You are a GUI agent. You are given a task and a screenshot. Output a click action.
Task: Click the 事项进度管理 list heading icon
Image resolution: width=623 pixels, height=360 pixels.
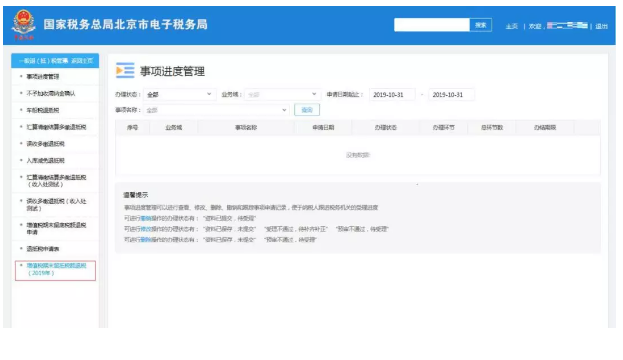point(125,70)
